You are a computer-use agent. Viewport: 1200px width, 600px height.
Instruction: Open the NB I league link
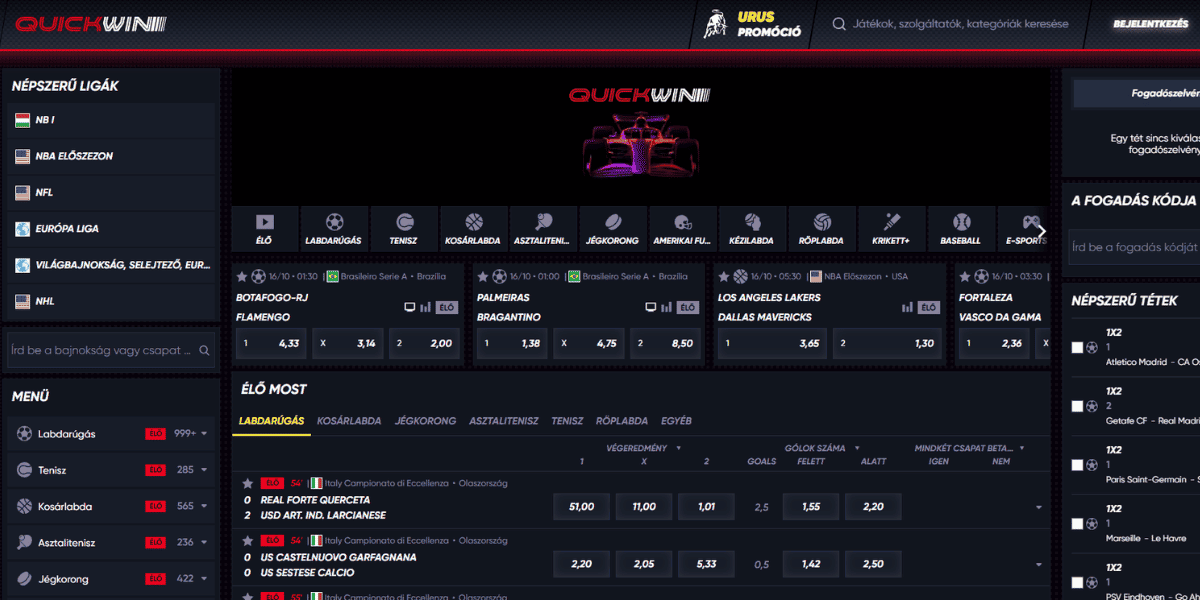point(110,120)
